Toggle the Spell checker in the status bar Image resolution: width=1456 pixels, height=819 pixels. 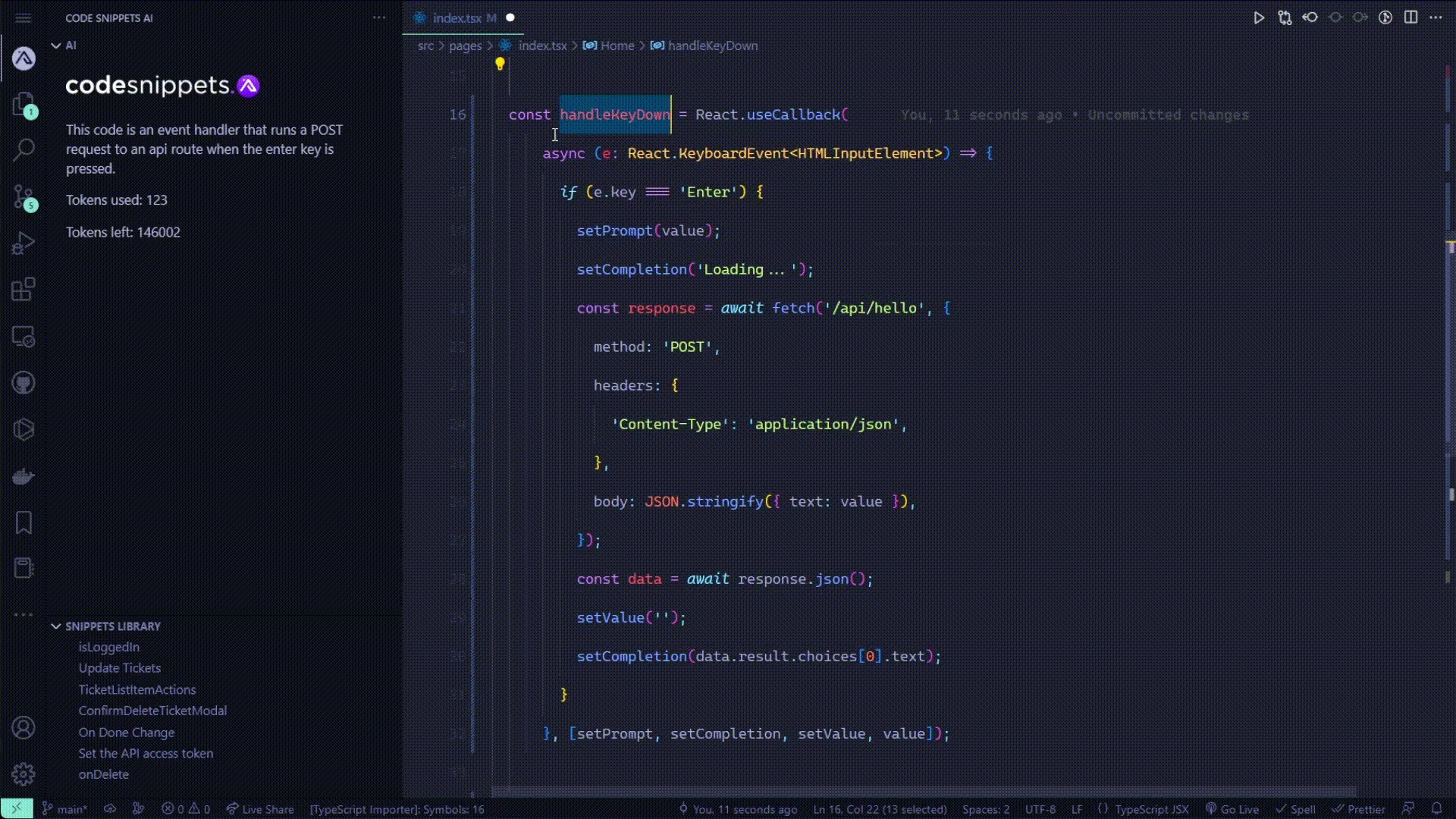click(x=1295, y=809)
